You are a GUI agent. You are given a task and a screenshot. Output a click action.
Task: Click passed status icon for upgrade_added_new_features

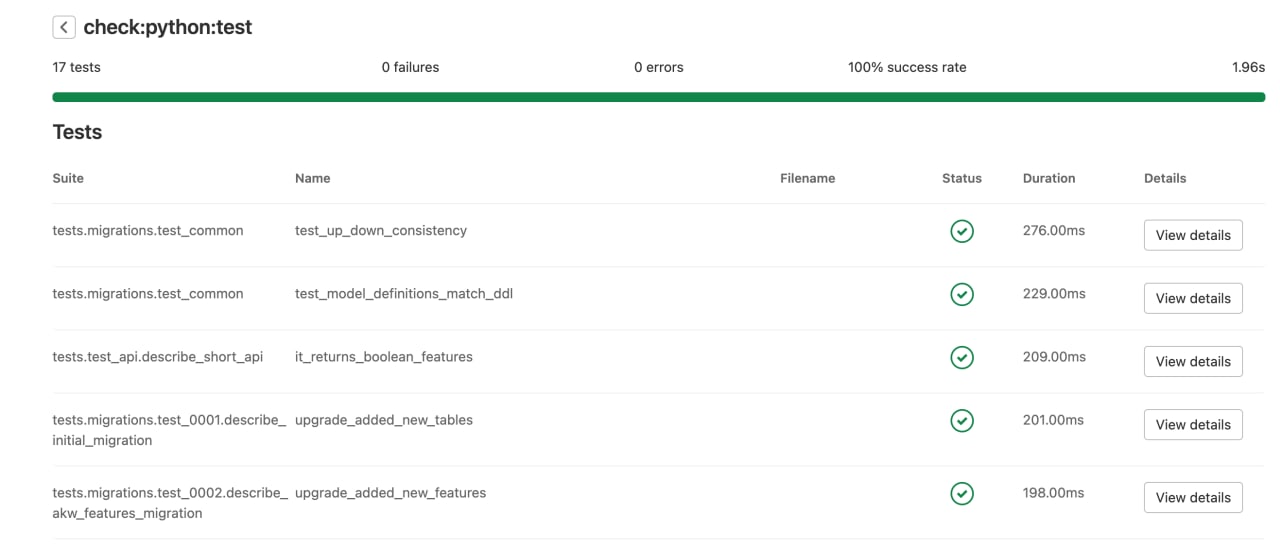coord(962,493)
